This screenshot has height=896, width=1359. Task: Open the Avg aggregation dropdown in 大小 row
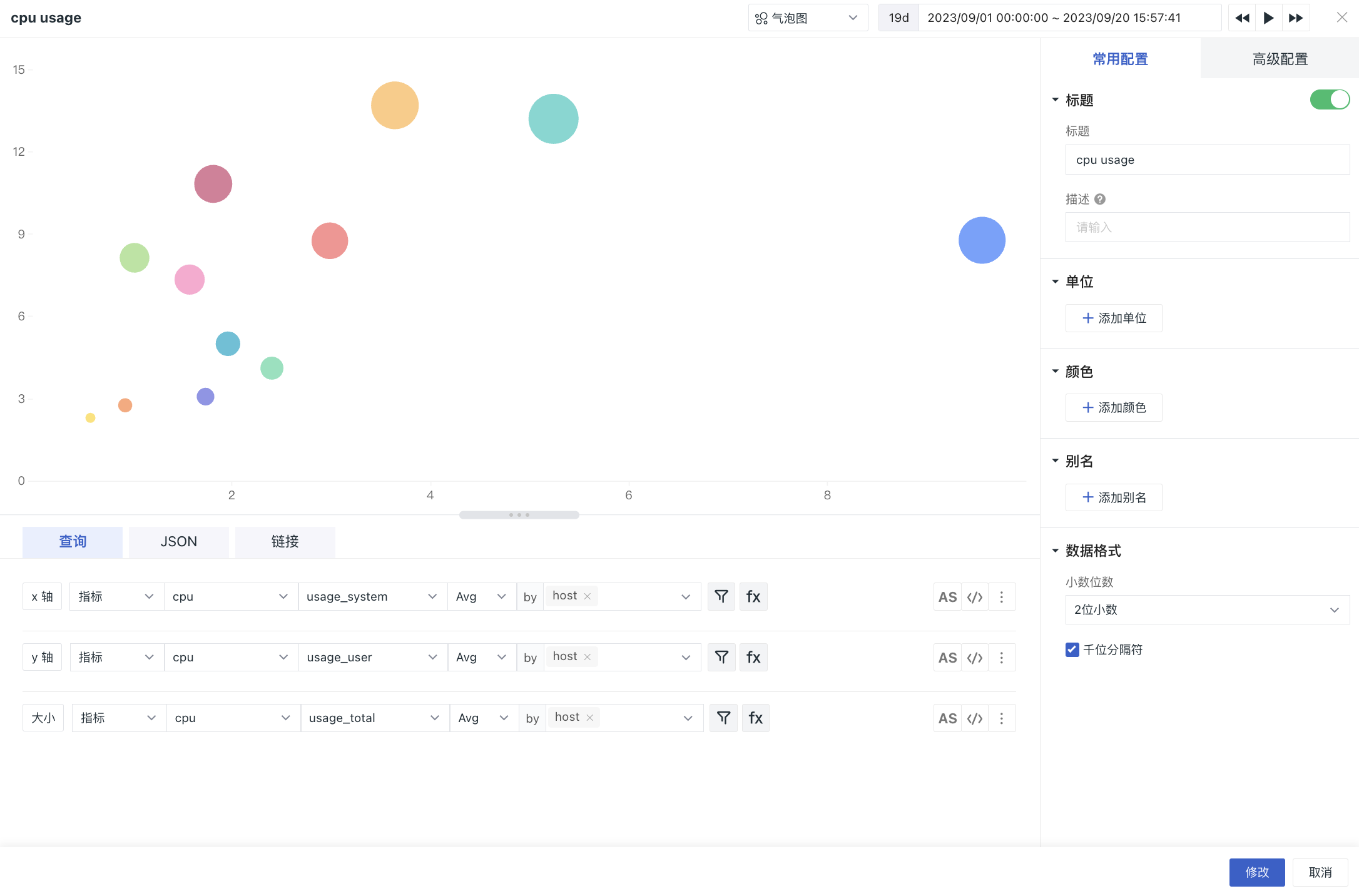click(x=484, y=718)
